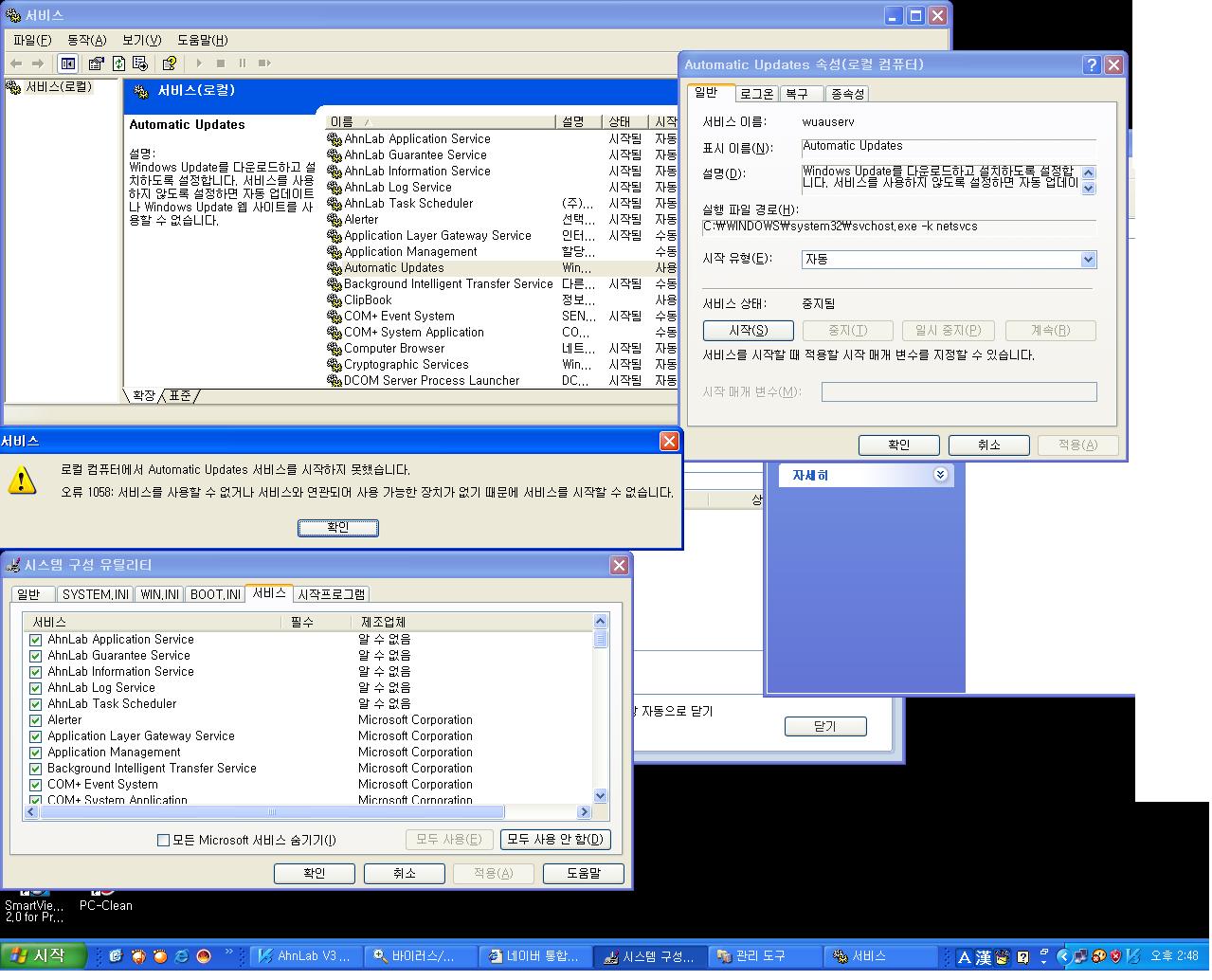Uncheck AhnLab Application Service in System Configuration
This screenshot has width=1212, height=980.
[x=36, y=640]
